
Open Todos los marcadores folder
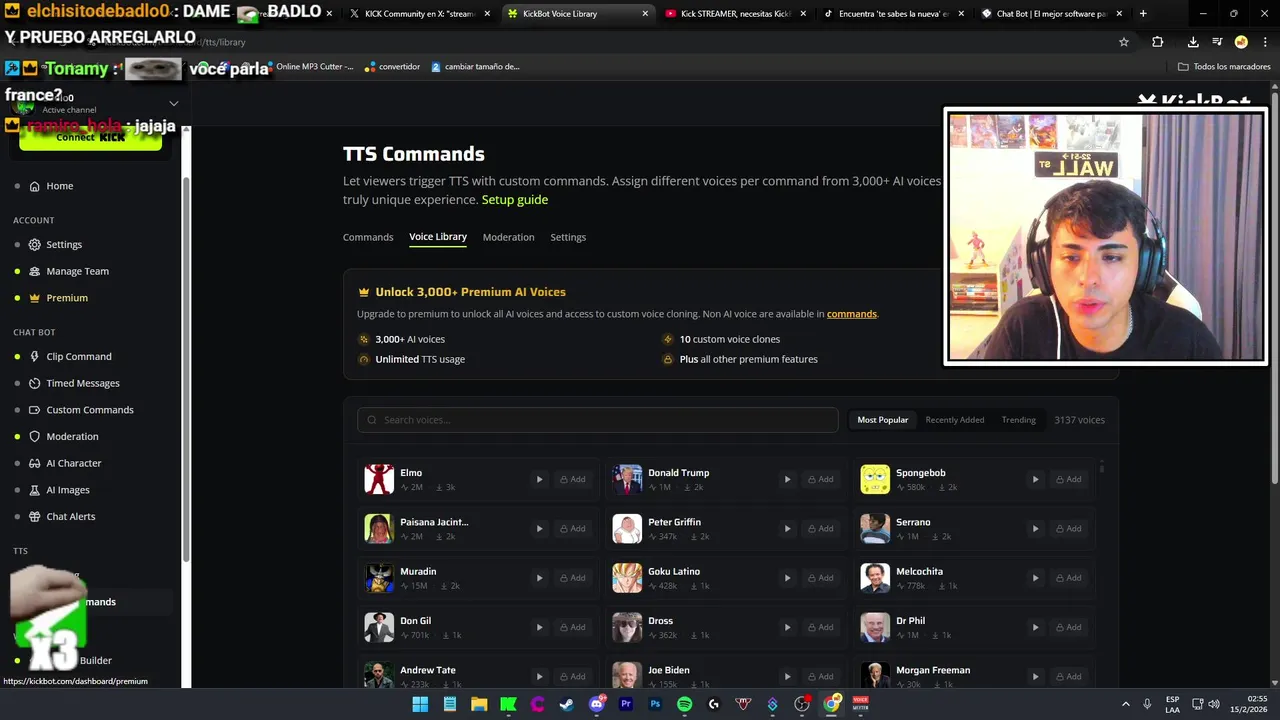[x=1224, y=67]
